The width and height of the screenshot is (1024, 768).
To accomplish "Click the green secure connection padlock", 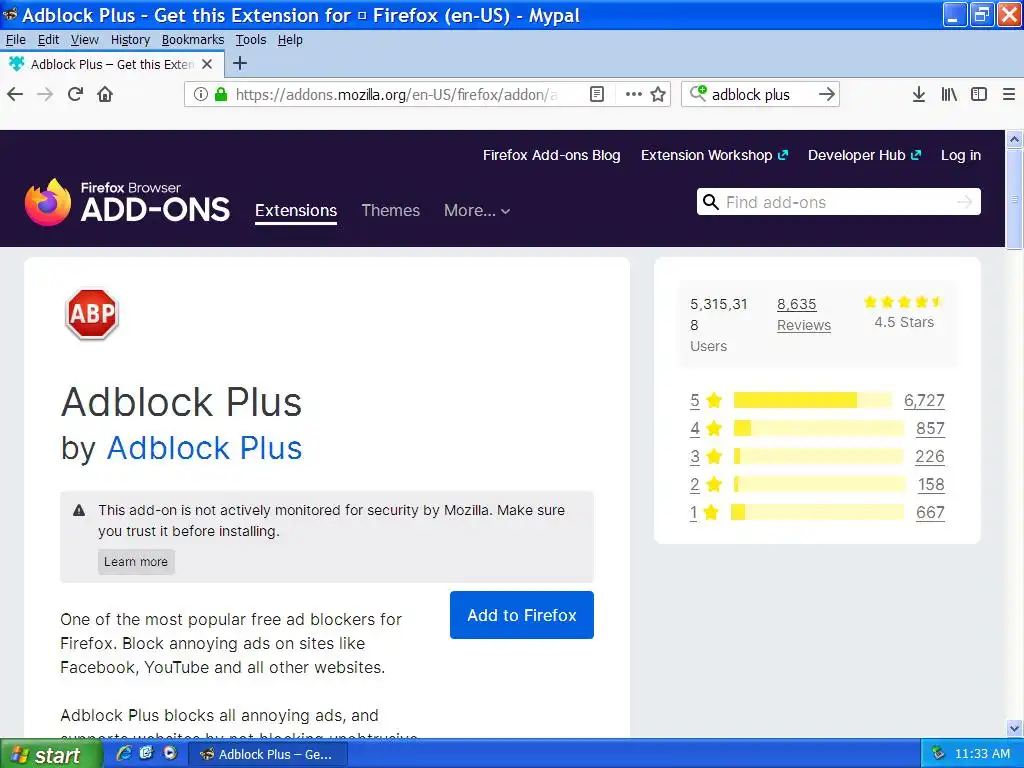I will tap(221, 94).
